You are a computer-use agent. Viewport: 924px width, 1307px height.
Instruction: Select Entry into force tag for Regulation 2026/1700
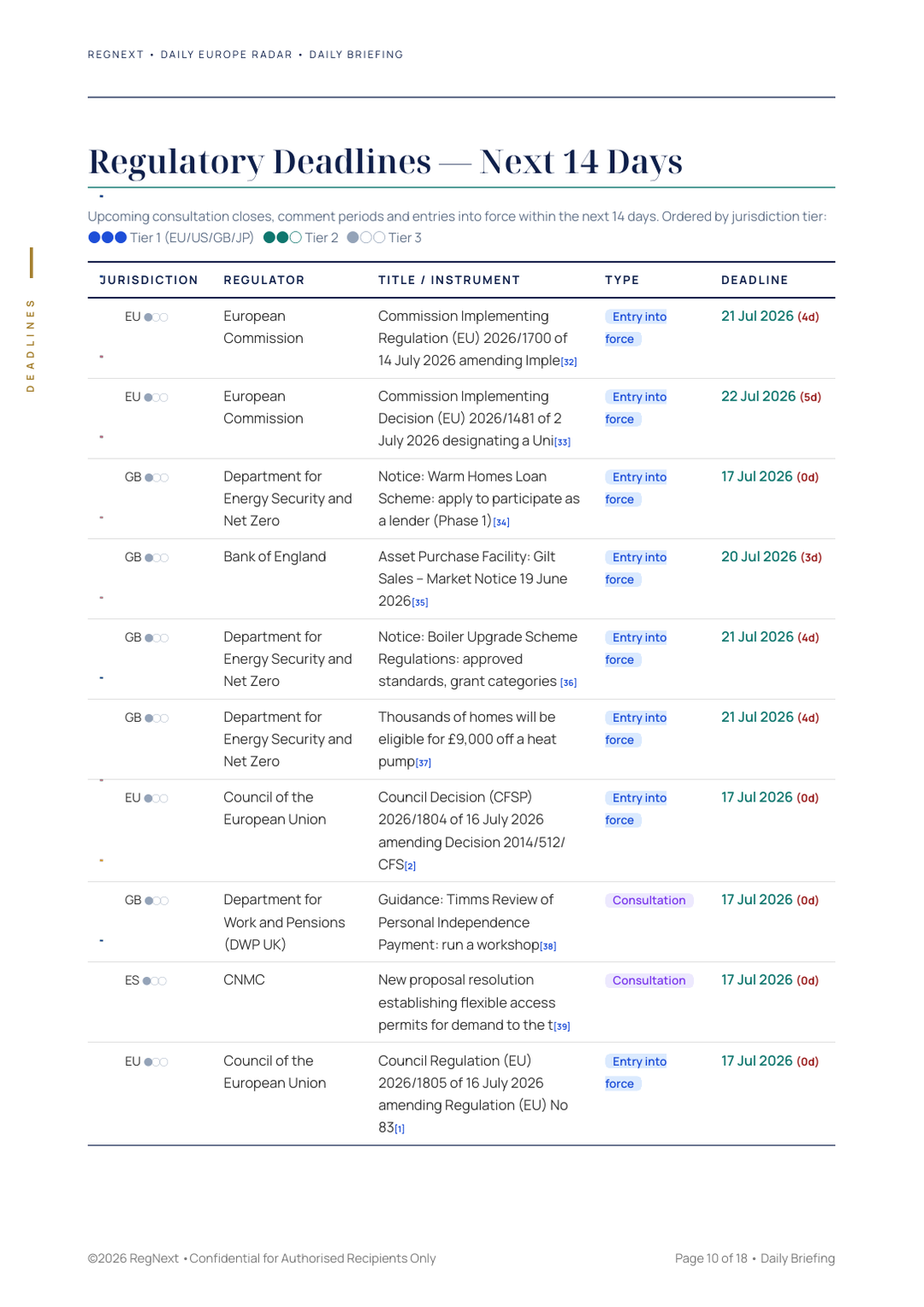click(637, 328)
